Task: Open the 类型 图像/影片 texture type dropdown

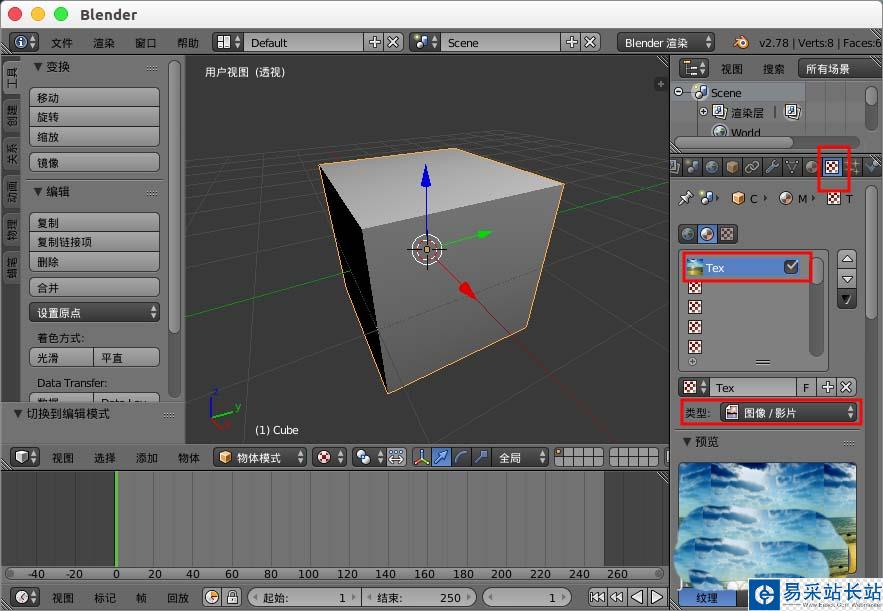Action: 789,412
